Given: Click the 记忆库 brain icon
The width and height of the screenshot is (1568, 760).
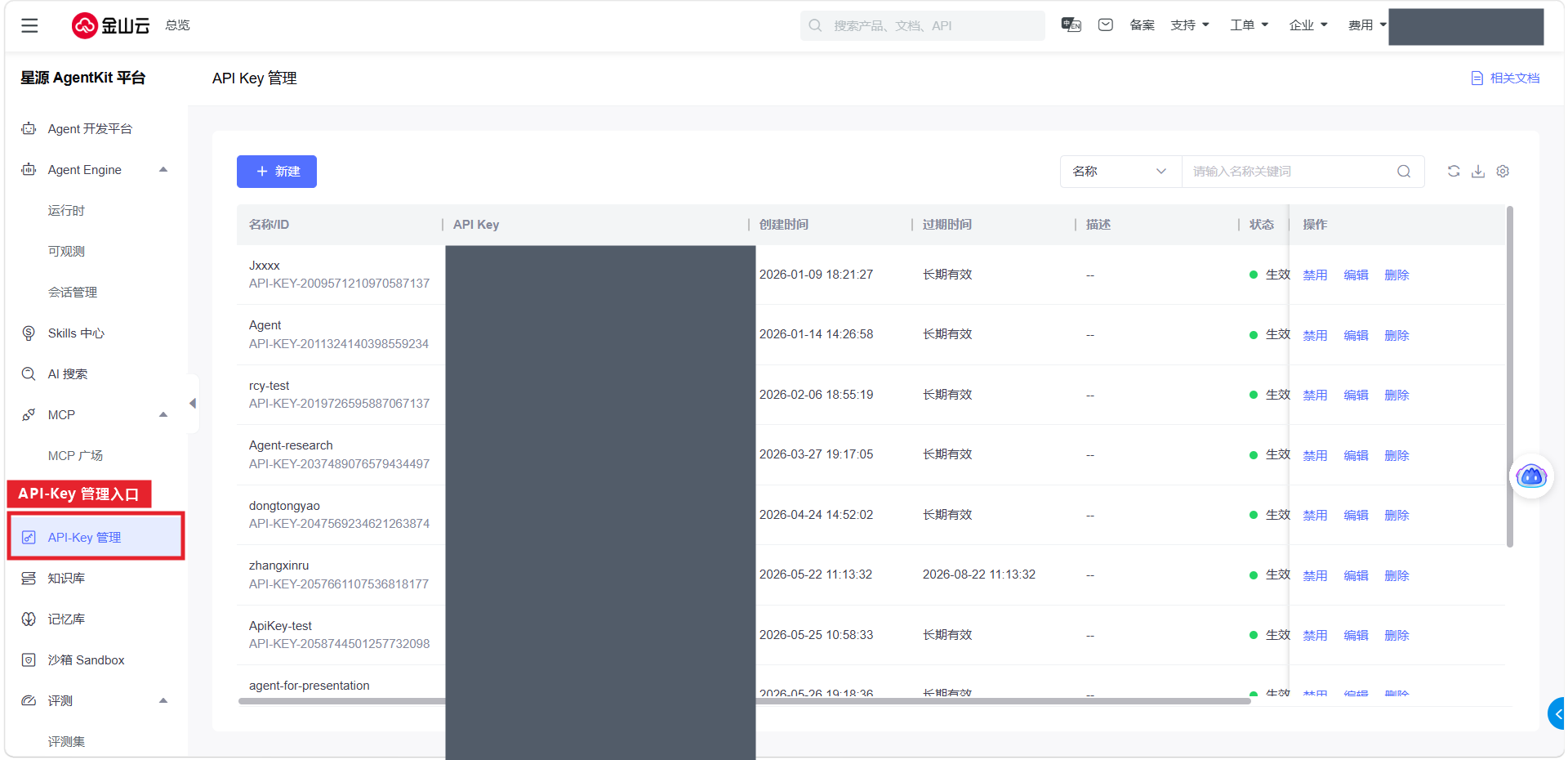Looking at the screenshot, I should (x=29, y=619).
